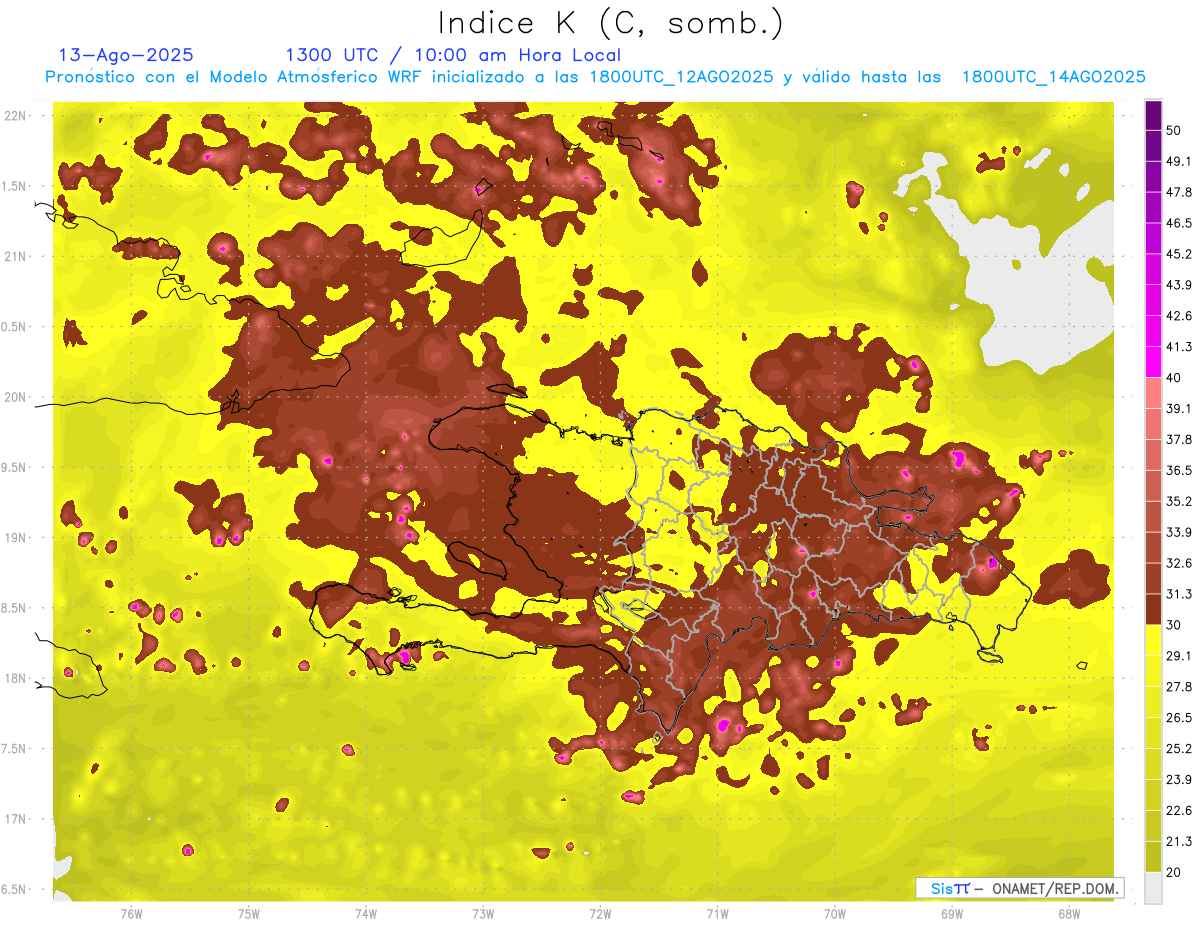
Task: Click the longitude label '68W'
Action: click(x=1069, y=913)
